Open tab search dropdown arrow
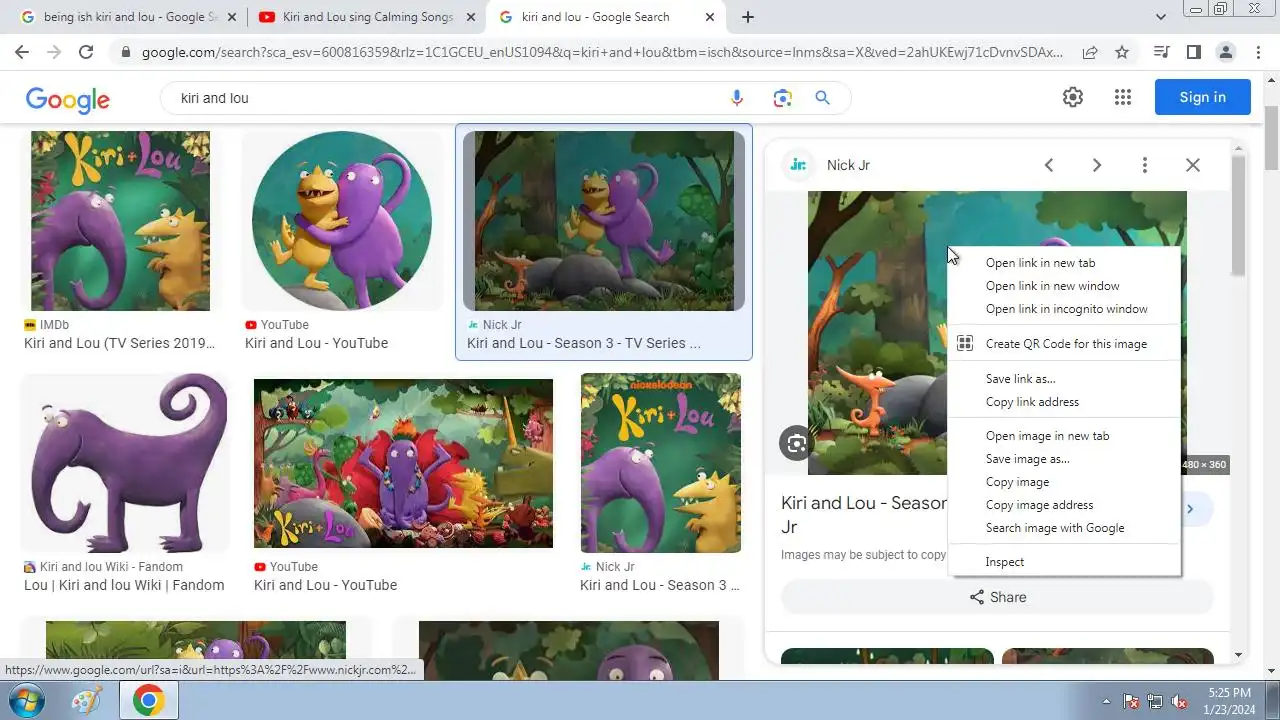Image resolution: width=1280 pixels, height=720 pixels. (x=1161, y=17)
